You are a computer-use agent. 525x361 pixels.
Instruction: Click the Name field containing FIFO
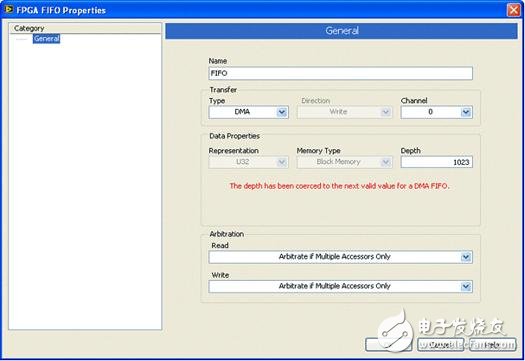coord(341,73)
